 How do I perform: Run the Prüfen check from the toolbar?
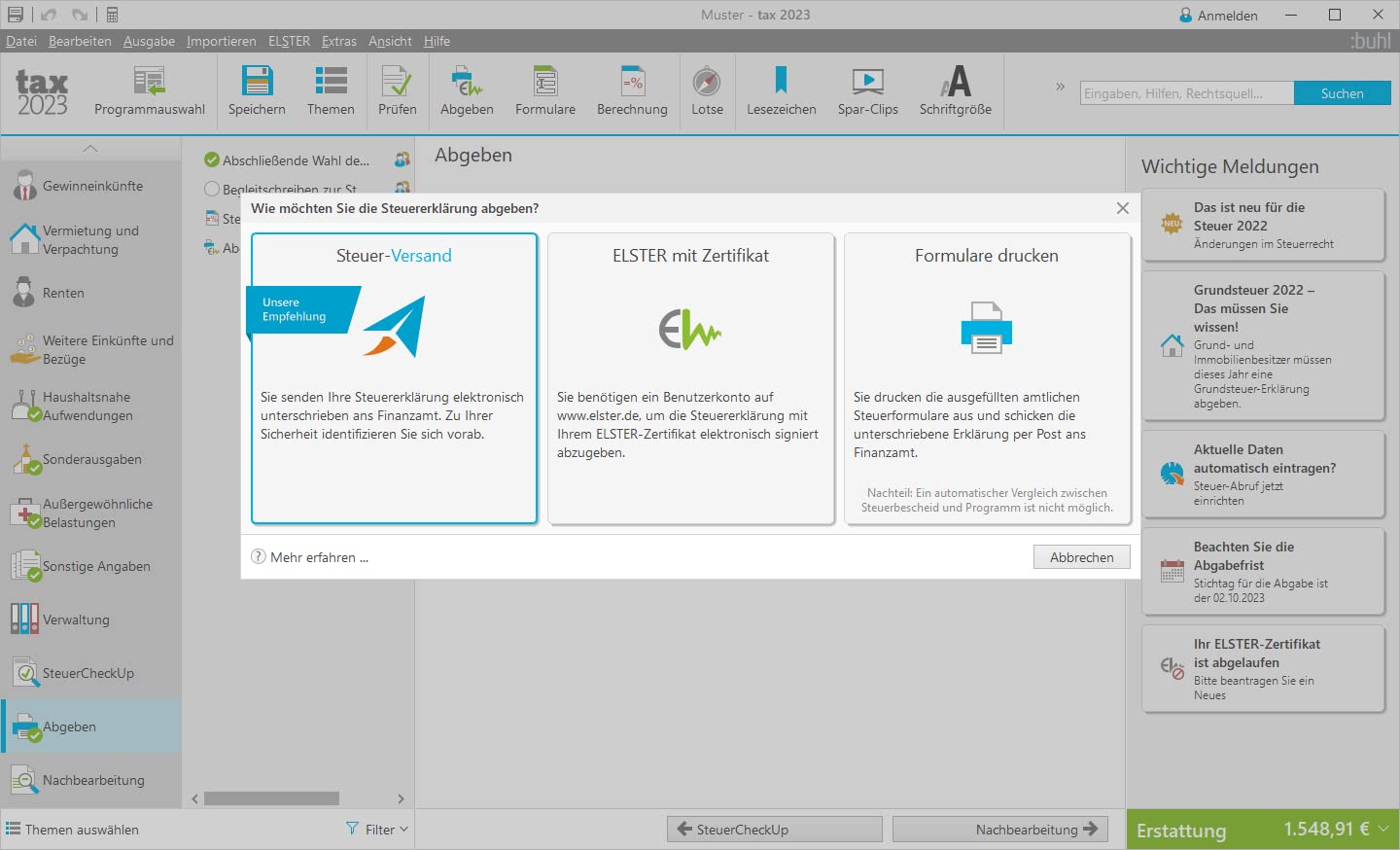click(x=397, y=91)
